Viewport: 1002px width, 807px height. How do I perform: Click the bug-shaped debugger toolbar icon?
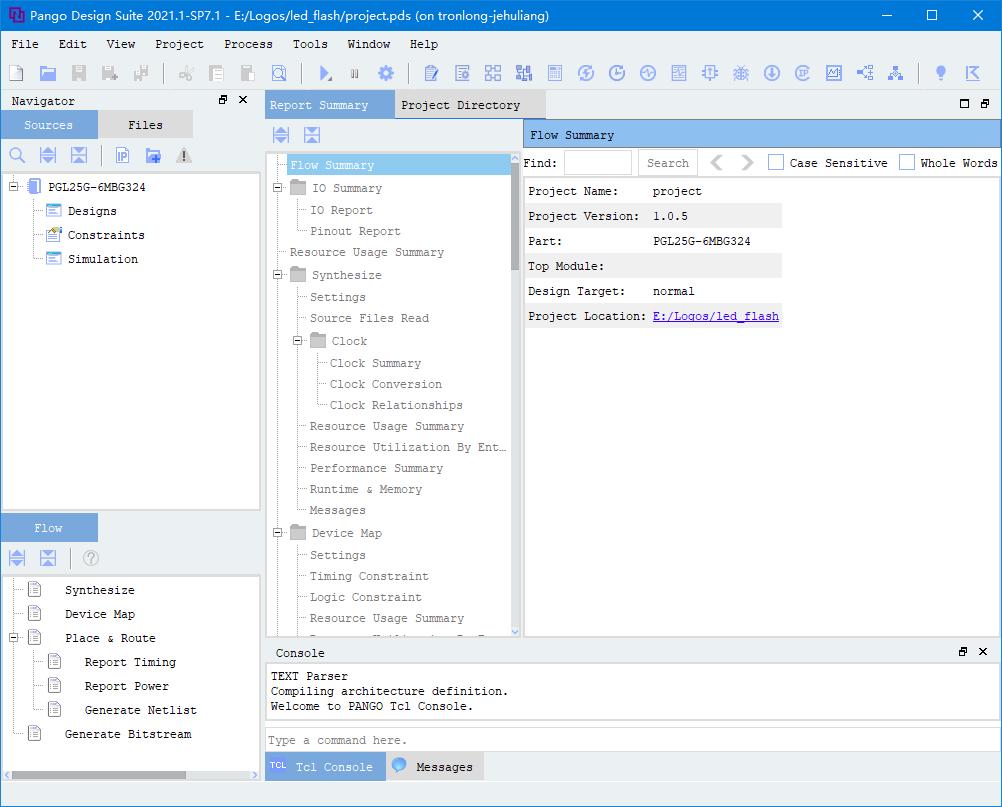click(741, 73)
